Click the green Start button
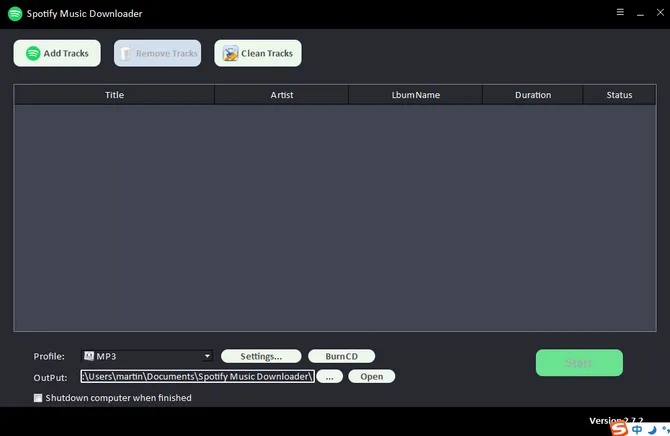This screenshot has height=436, width=670. tap(579, 363)
